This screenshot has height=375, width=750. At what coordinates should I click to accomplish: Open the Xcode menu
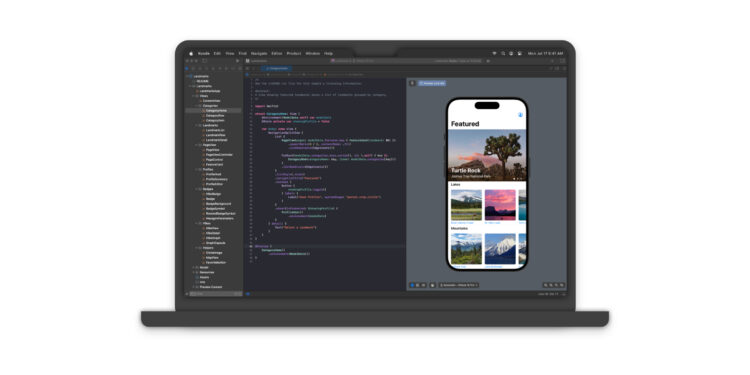204,54
